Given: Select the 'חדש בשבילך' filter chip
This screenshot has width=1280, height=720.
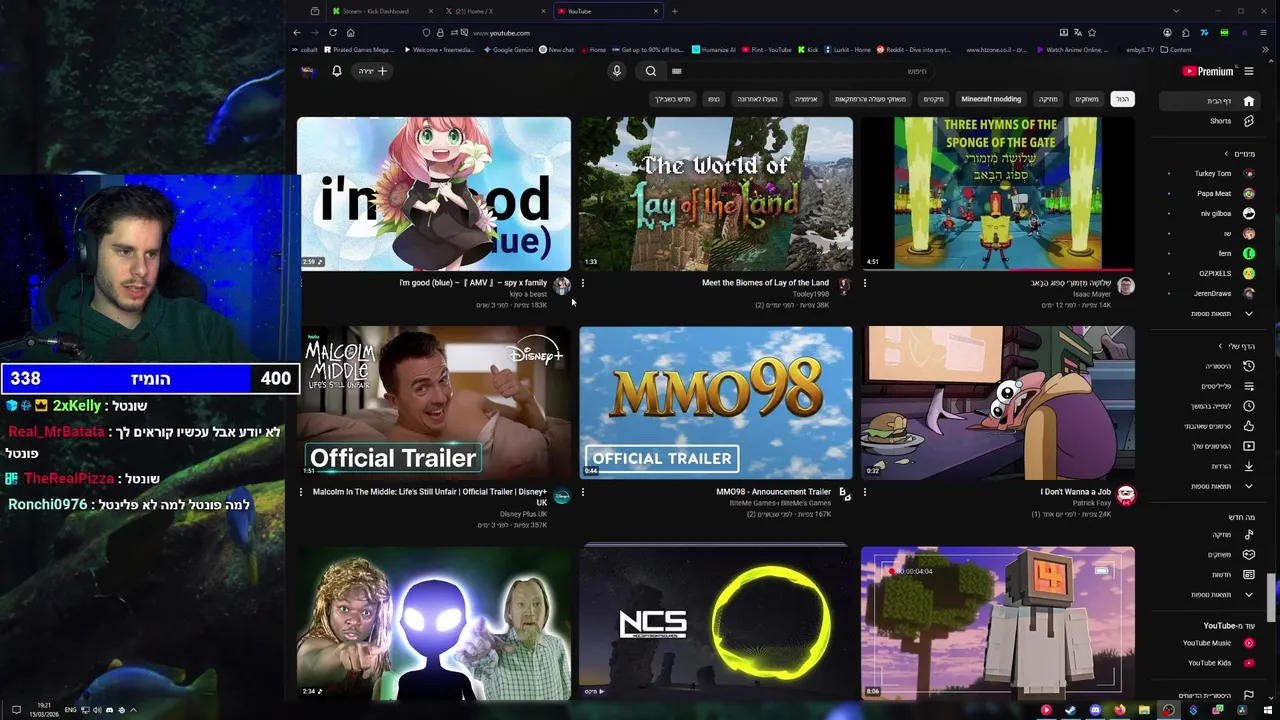Looking at the screenshot, I should [672, 99].
